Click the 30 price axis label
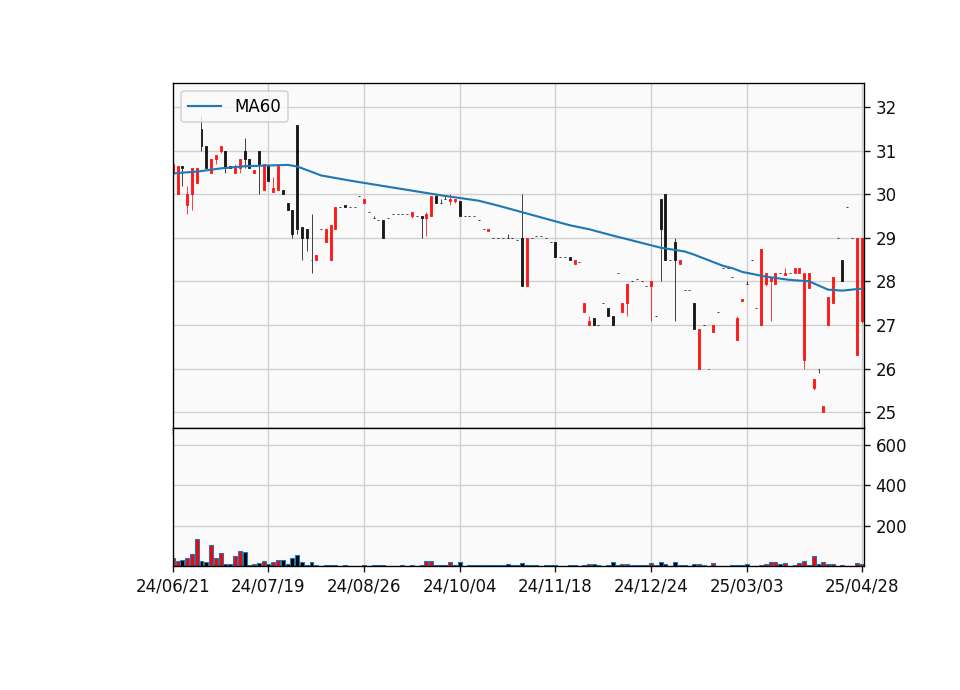Screen dimensions: 960x690 click(885, 195)
